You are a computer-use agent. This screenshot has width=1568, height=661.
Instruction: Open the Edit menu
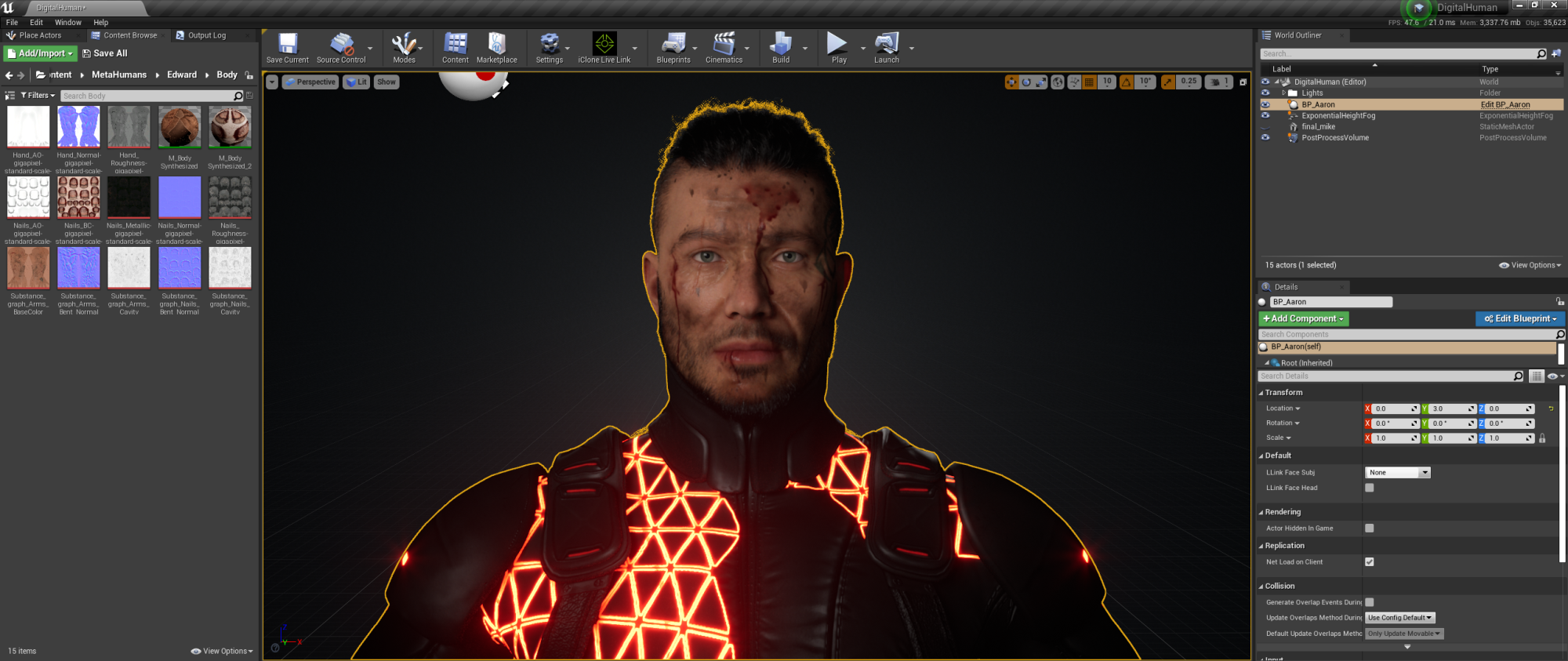[x=36, y=23]
